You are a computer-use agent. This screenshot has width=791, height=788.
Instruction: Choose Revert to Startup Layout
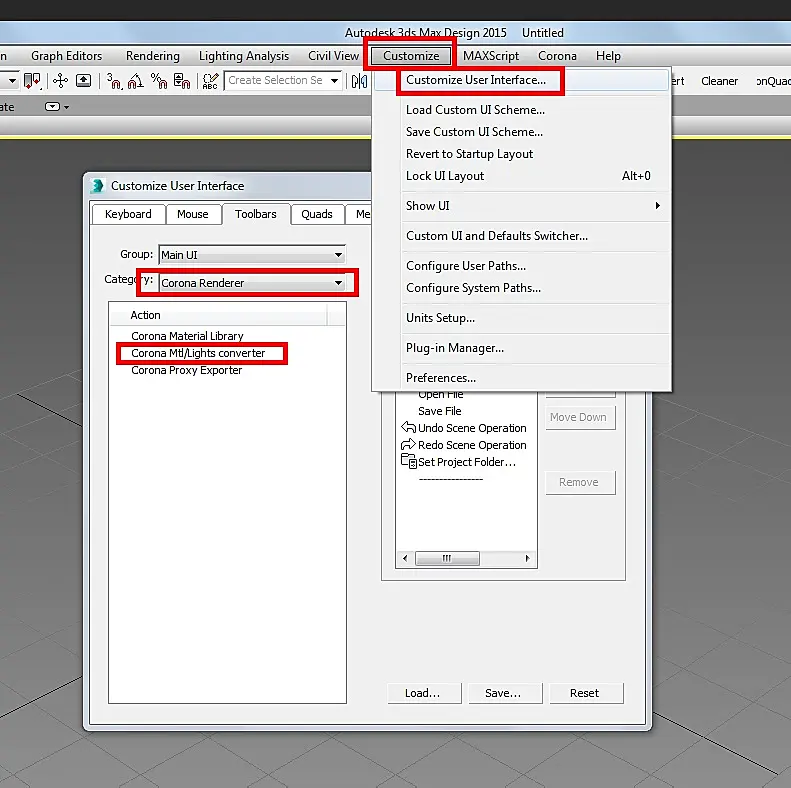(522, 154)
